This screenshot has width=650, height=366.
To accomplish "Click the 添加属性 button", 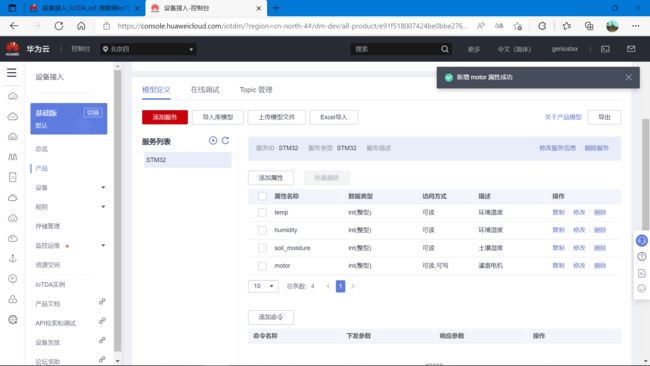I will point(271,178).
